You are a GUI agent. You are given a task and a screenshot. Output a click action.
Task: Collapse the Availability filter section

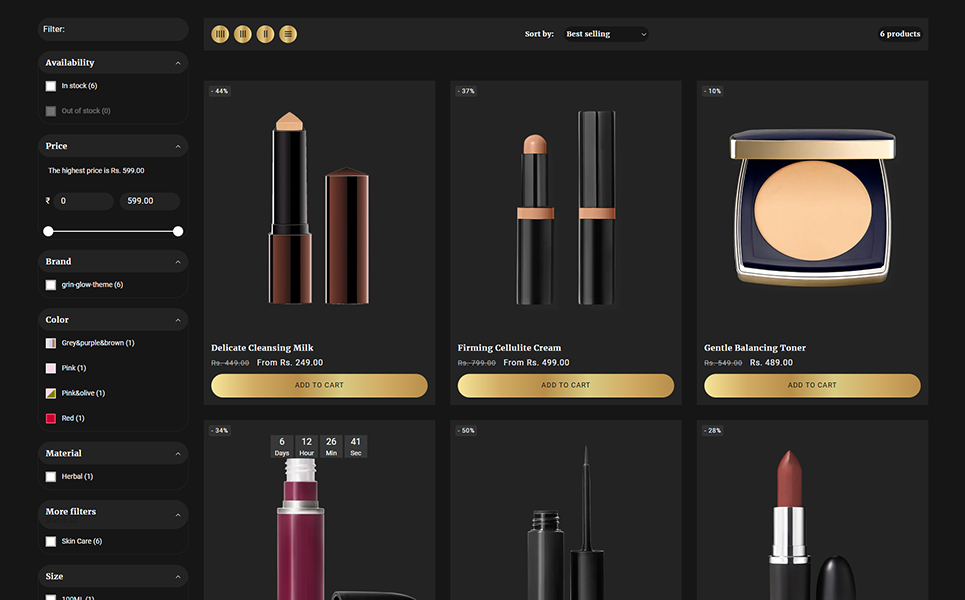click(178, 63)
